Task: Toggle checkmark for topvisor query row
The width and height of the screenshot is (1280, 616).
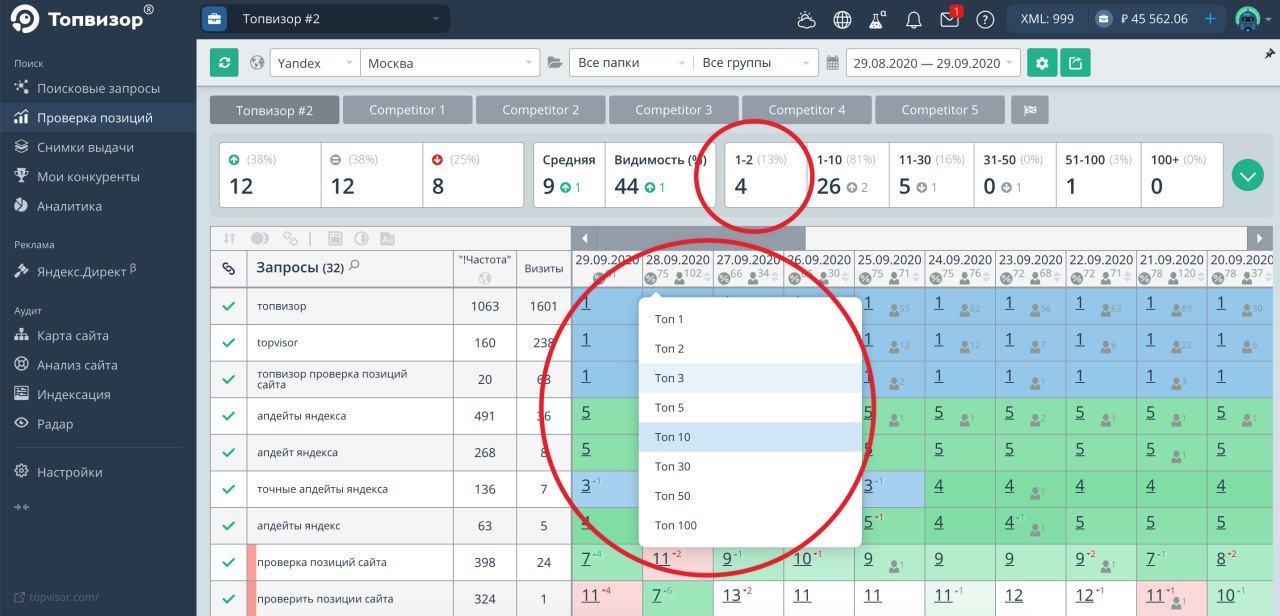Action: pos(229,342)
